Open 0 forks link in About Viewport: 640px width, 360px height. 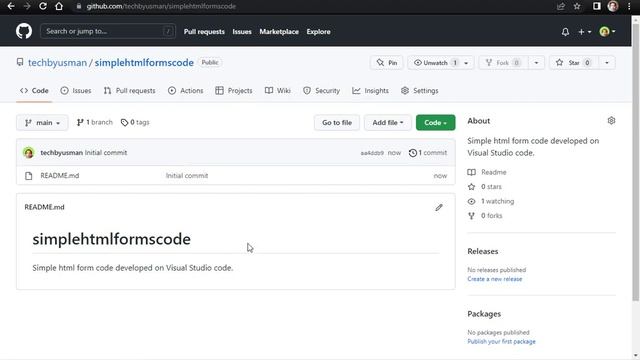[485, 216]
